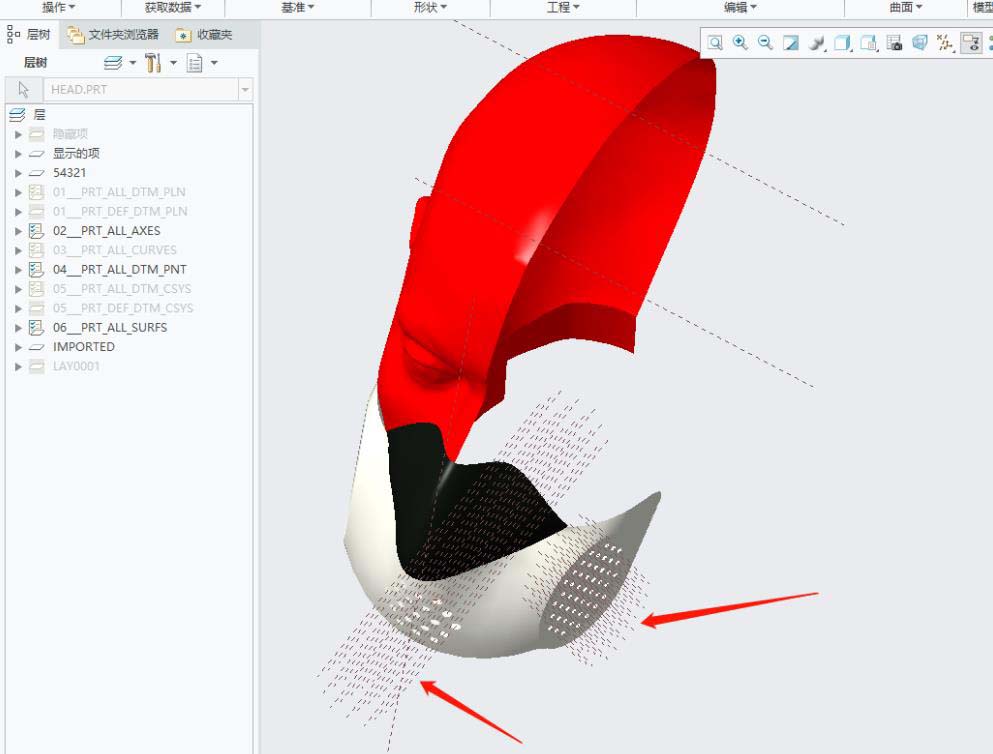Click the Zoom Out magnifier icon
This screenshot has width=993, height=754.
765,42
